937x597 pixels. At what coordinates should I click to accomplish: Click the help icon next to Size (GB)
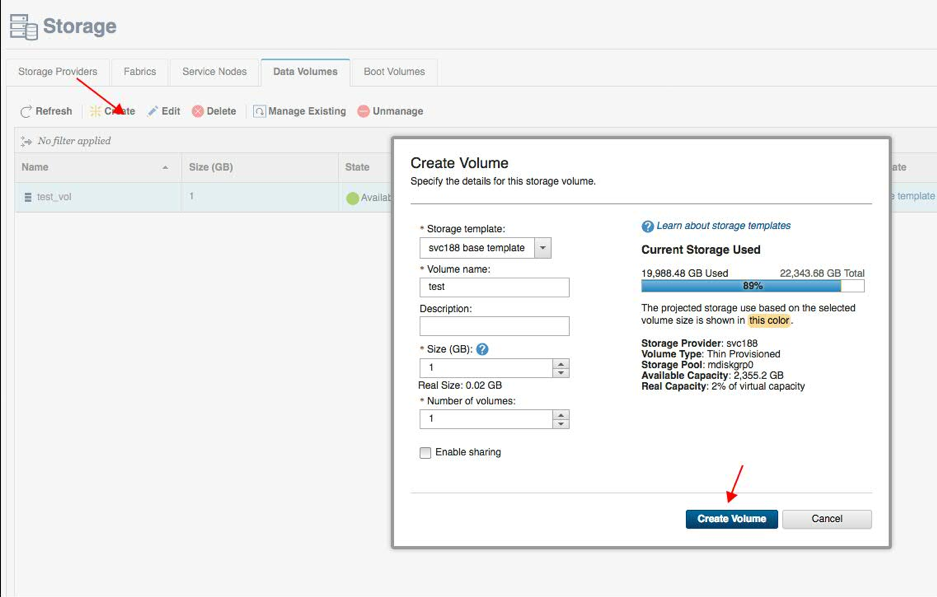(x=482, y=349)
